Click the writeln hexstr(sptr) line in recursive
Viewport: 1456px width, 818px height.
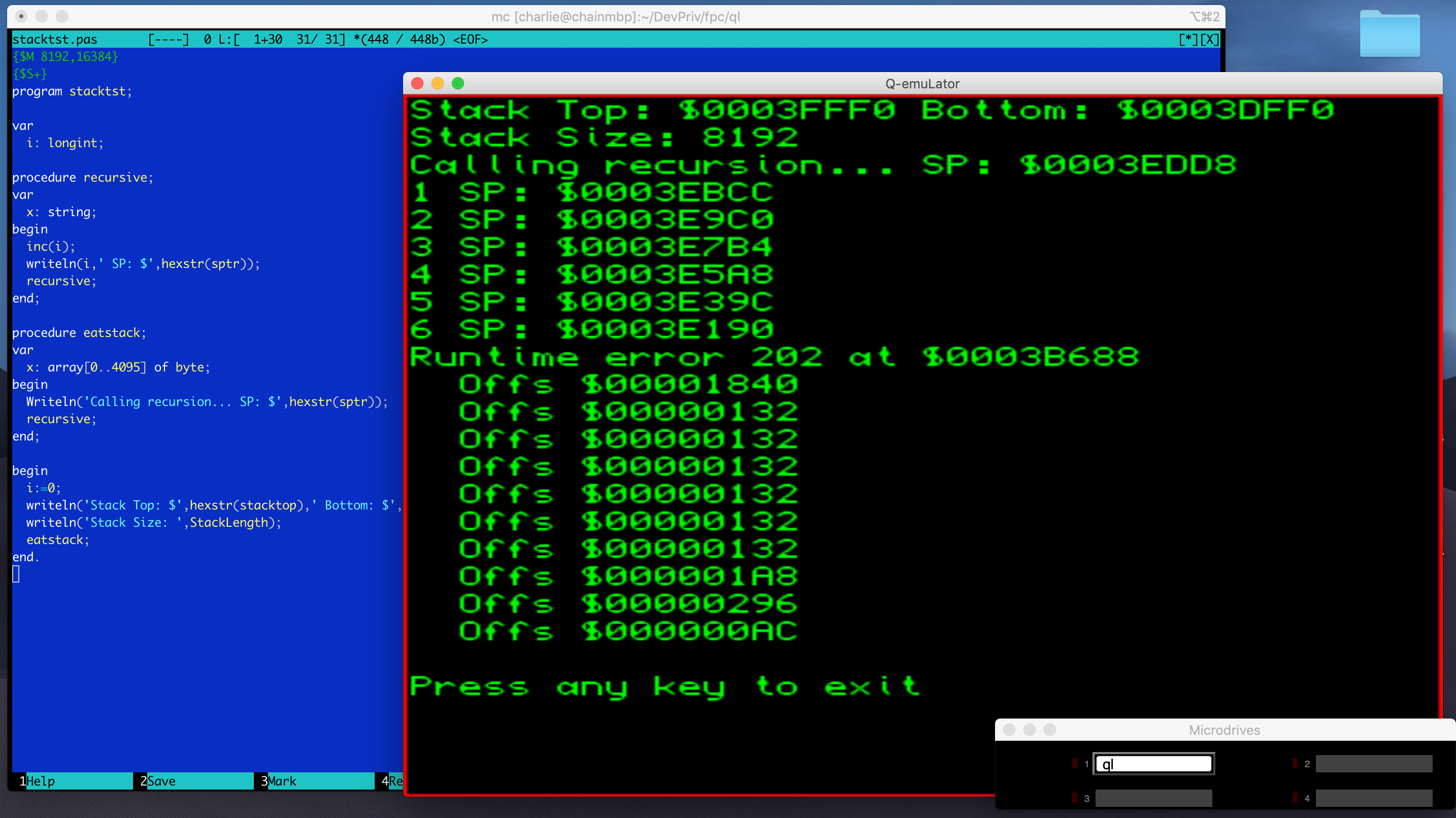point(143,264)
